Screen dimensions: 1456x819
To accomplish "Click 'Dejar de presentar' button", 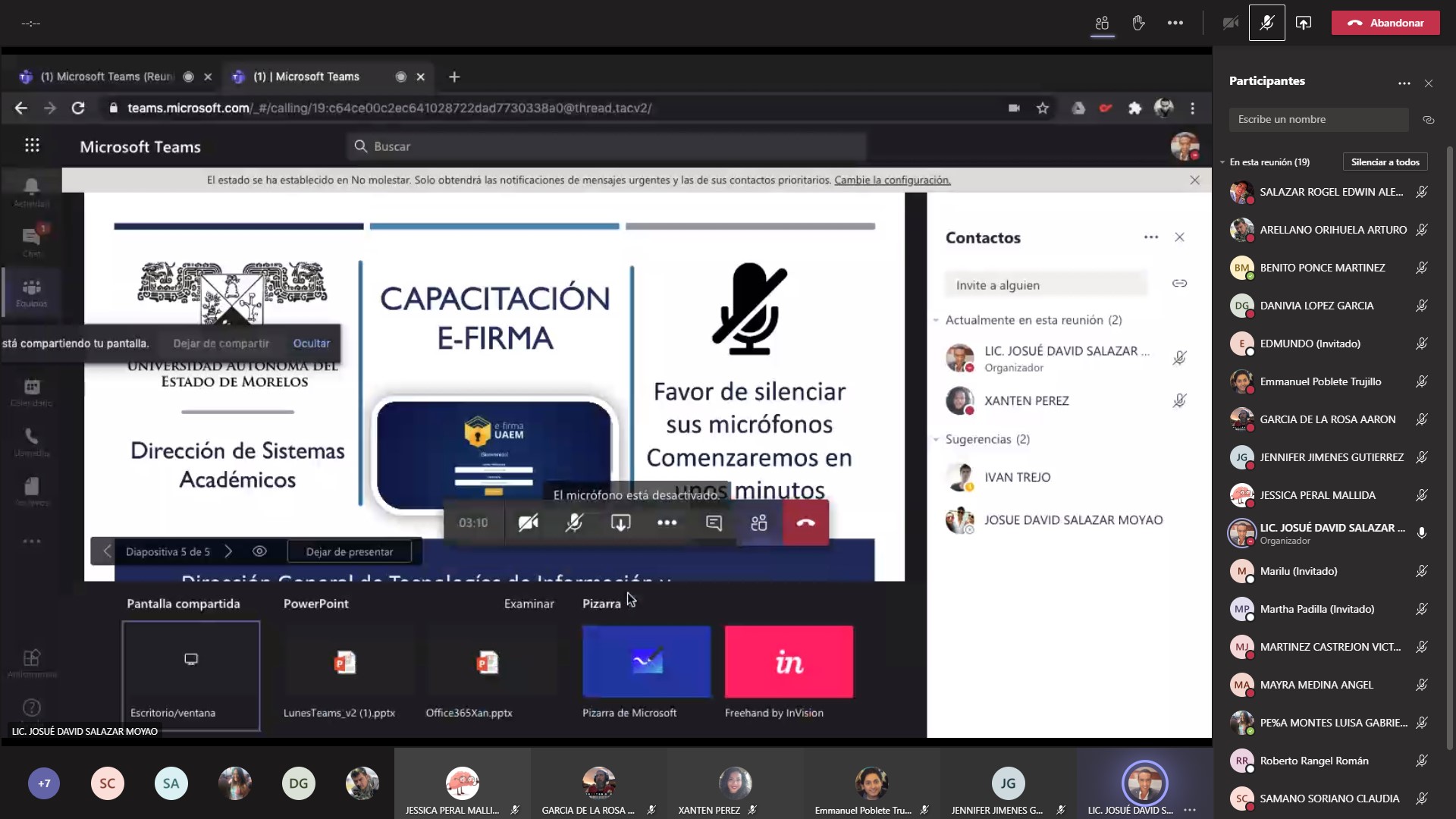I will [350, 552].
